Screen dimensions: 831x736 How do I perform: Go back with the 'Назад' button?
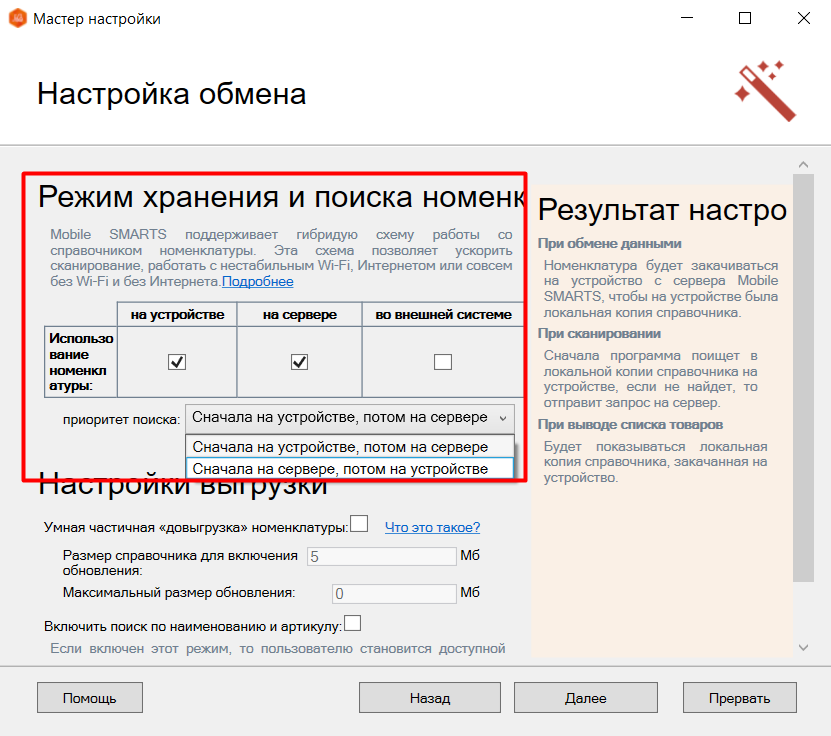coord(430,698)
